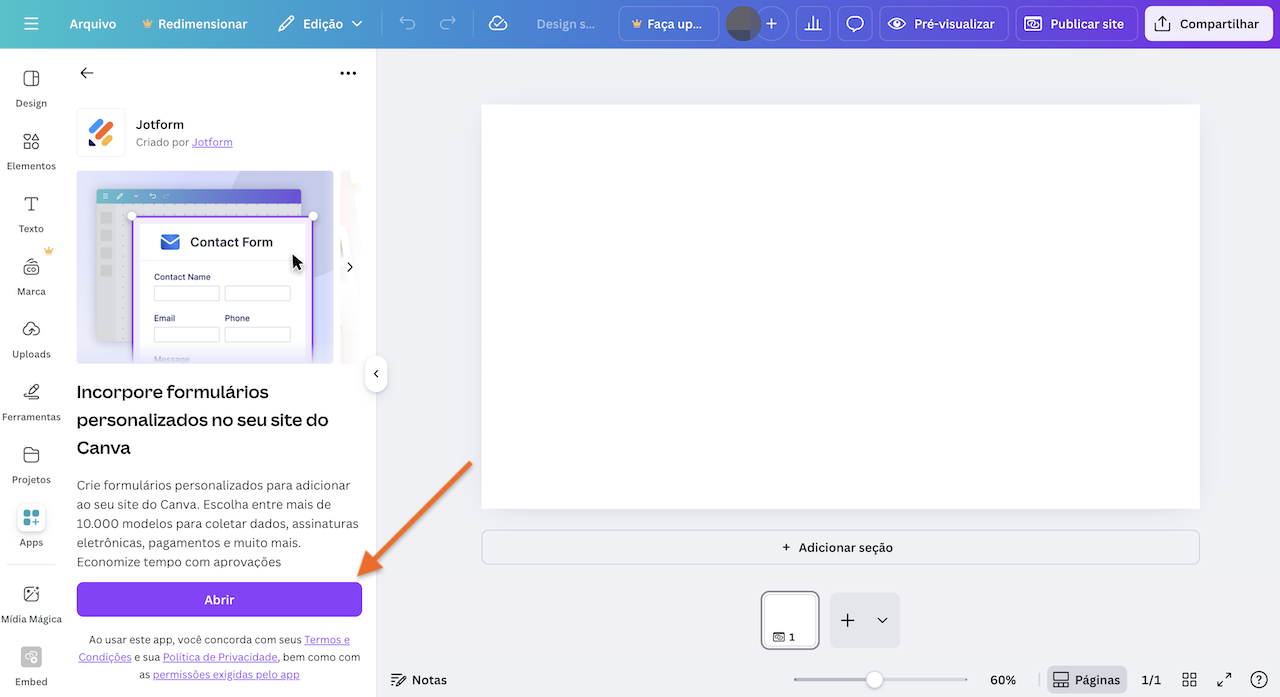Click the Abrir button for Jotform

[x=219, y=599]
